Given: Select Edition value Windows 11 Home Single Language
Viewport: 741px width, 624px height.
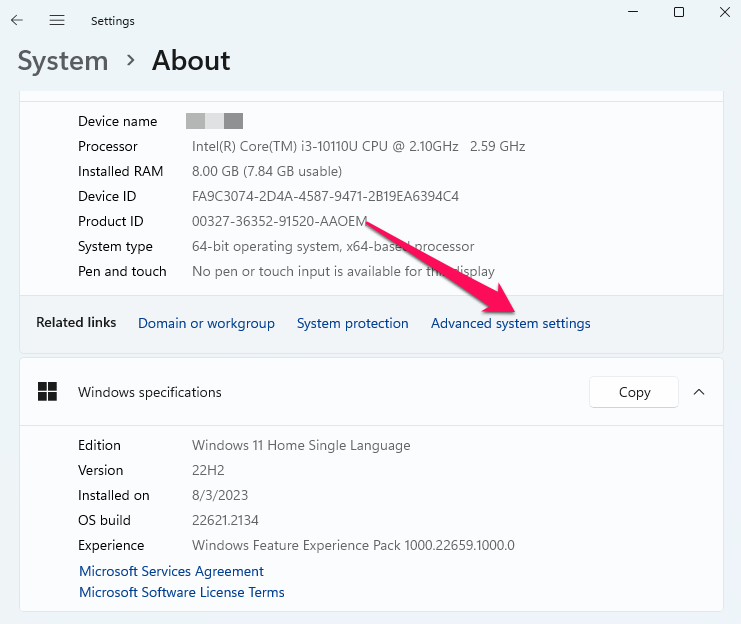Looking at the screenshot, I should [301, 445].
